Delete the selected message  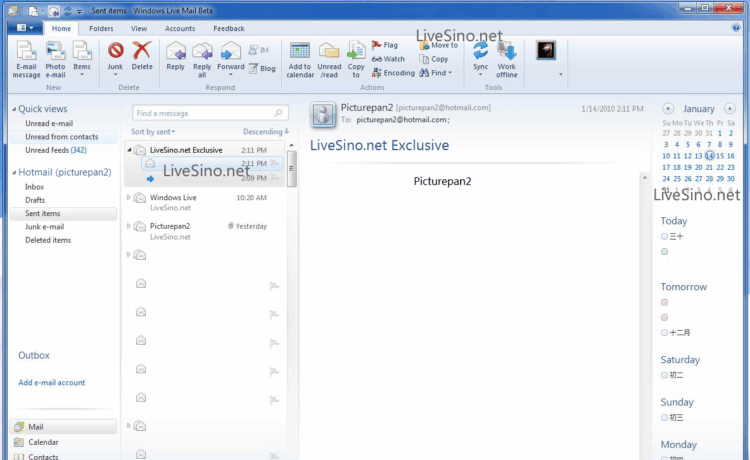(x=142, y=56)
